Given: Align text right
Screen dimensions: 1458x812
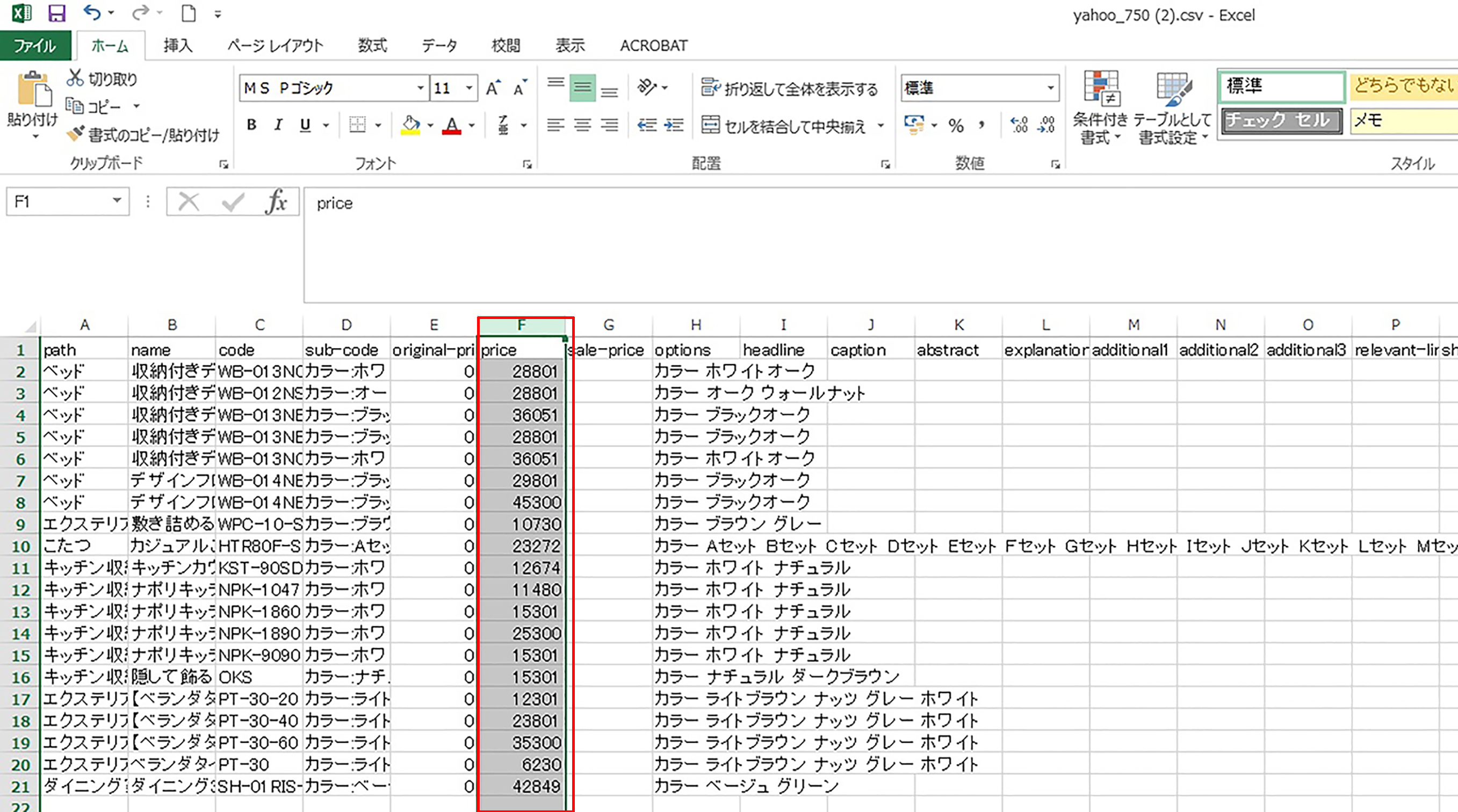Looking at the screenshot, I should point(610,125).
